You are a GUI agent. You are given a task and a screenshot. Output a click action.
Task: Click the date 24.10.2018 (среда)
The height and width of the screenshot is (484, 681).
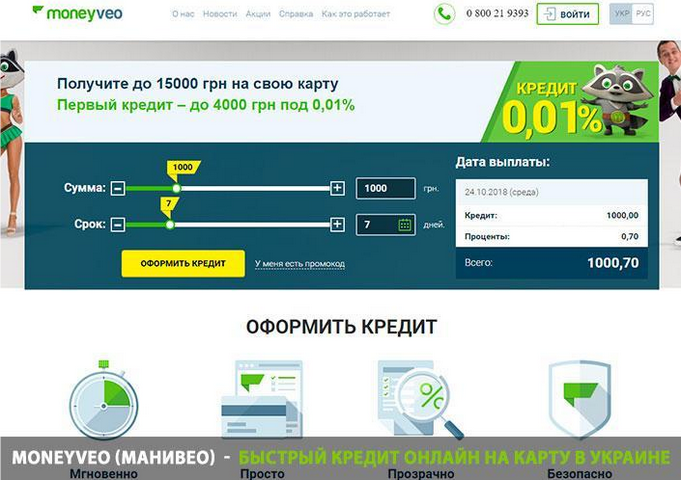tap(502, 192)
